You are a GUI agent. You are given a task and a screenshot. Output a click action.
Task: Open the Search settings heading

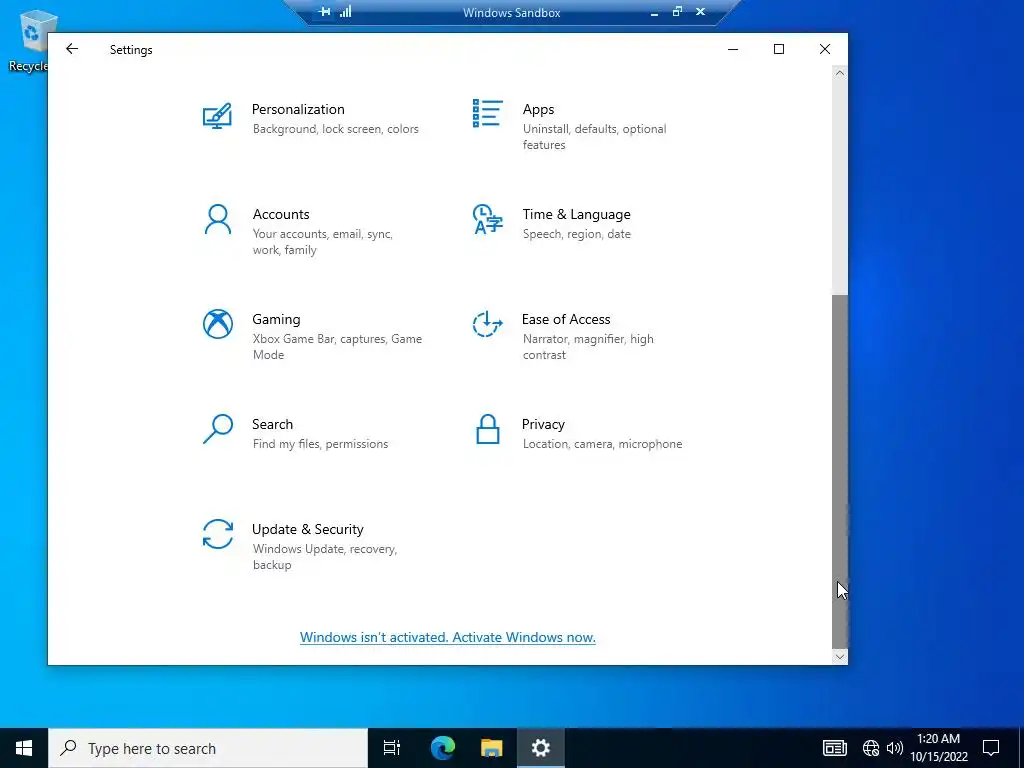(x=272, y=424)
